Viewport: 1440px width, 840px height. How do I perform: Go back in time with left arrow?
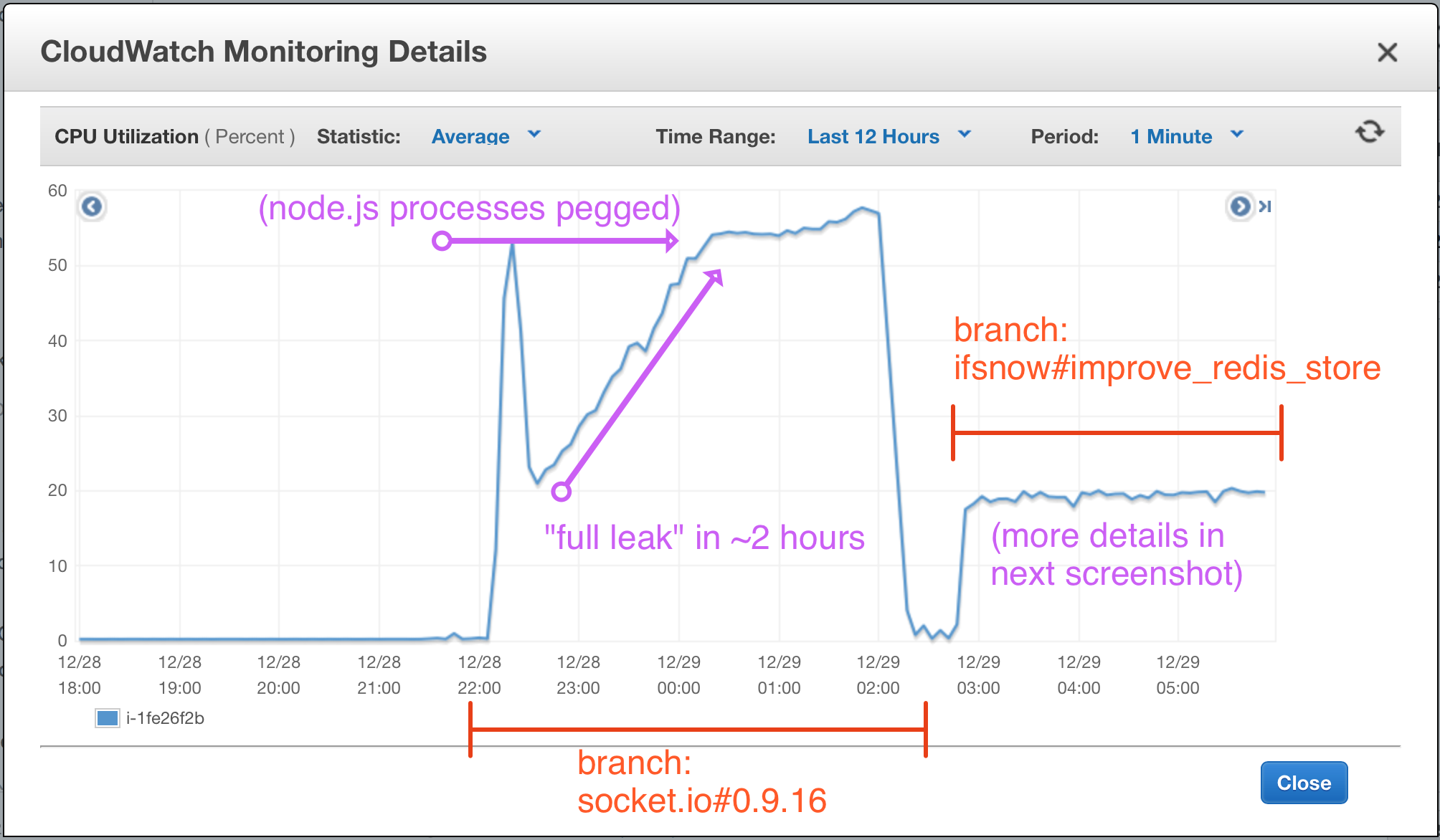(92, 206)
